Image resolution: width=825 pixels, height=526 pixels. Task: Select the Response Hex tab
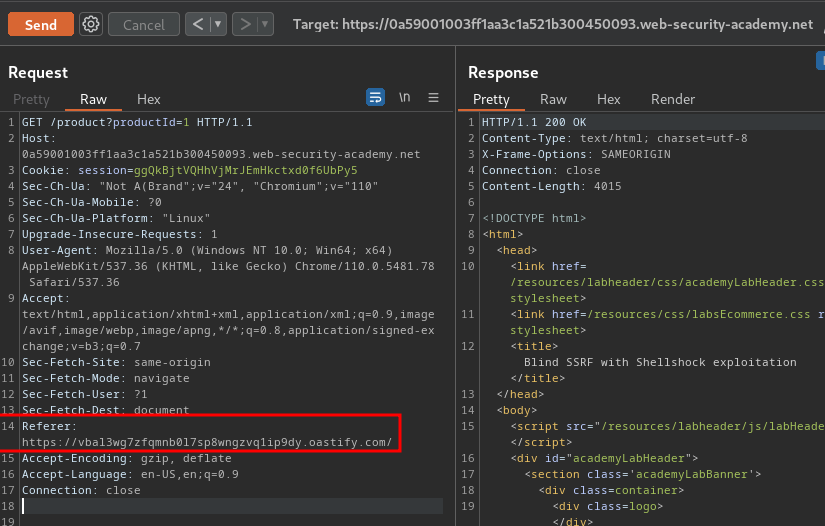[609, 99]
